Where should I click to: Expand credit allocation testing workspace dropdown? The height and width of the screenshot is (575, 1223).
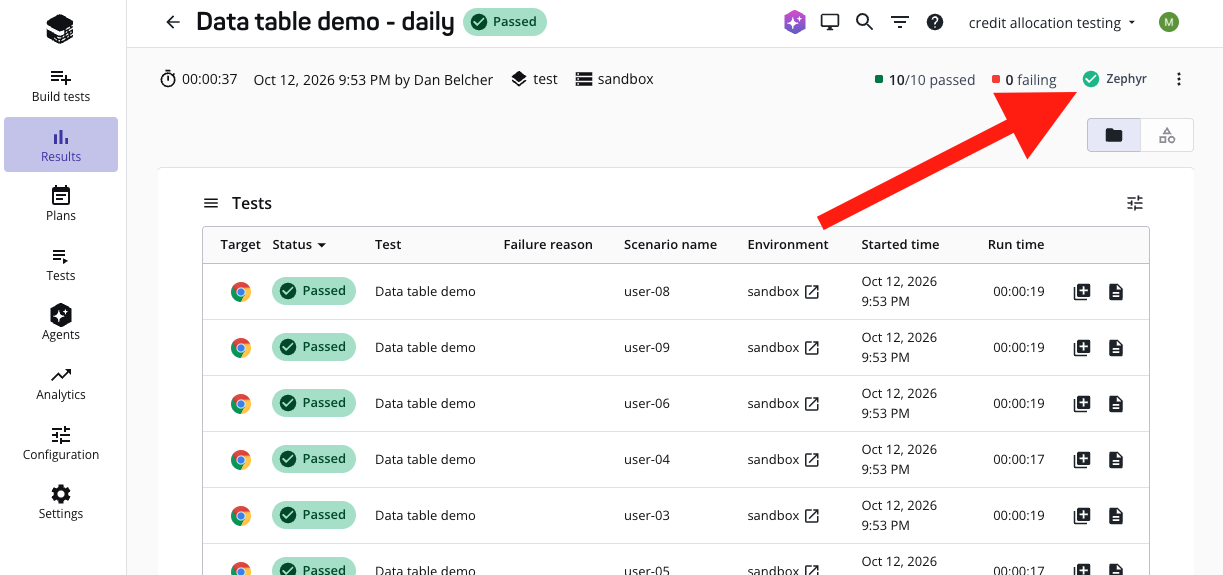click(1052, 22)
